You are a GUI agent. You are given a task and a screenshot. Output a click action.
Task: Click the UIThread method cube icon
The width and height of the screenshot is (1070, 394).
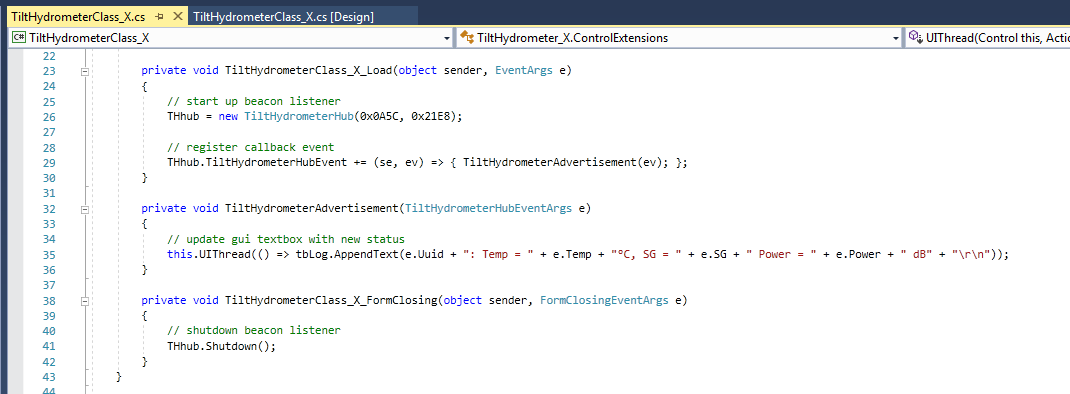pyautogui.click(x=914, y=38)
